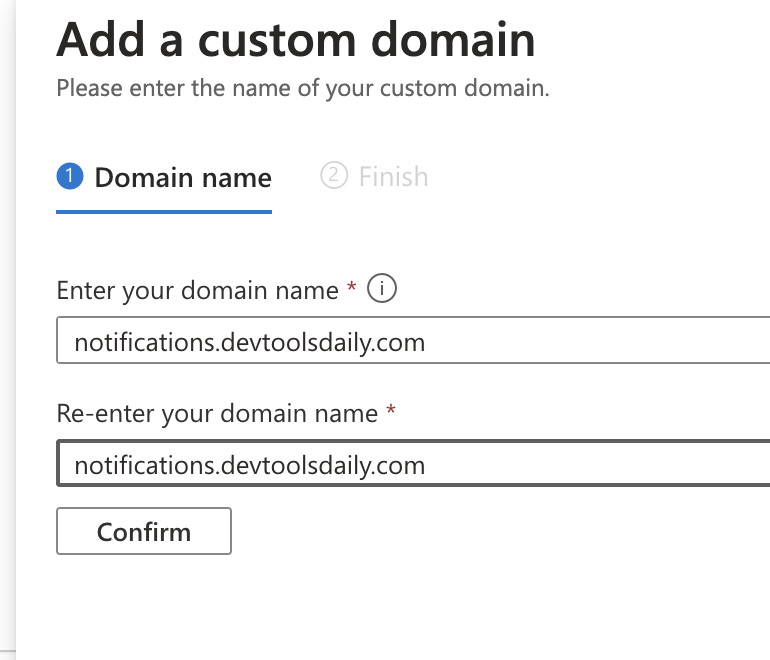
Task: Click the "Re-enter your domain name" label text
Action: tap(216, 413)
